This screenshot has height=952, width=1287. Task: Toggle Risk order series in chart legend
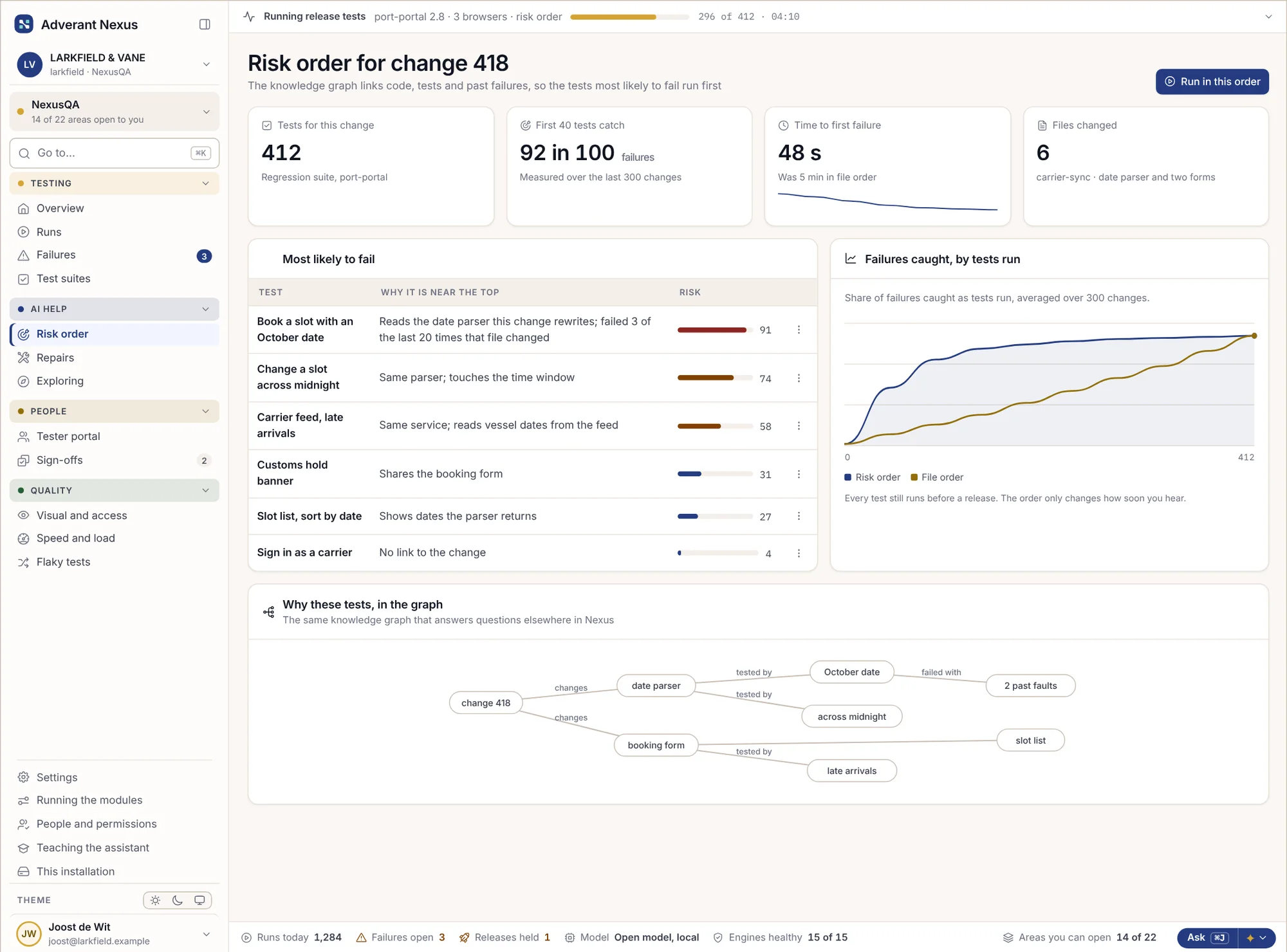872,477
